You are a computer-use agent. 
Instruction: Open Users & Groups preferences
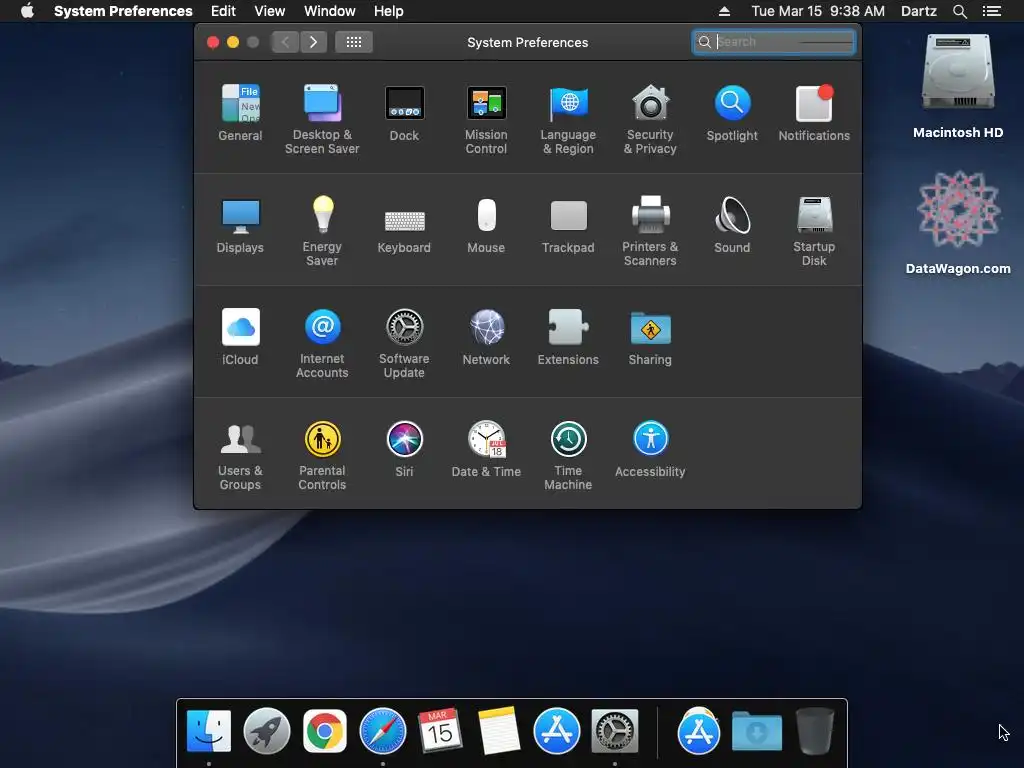coord(240,456)
